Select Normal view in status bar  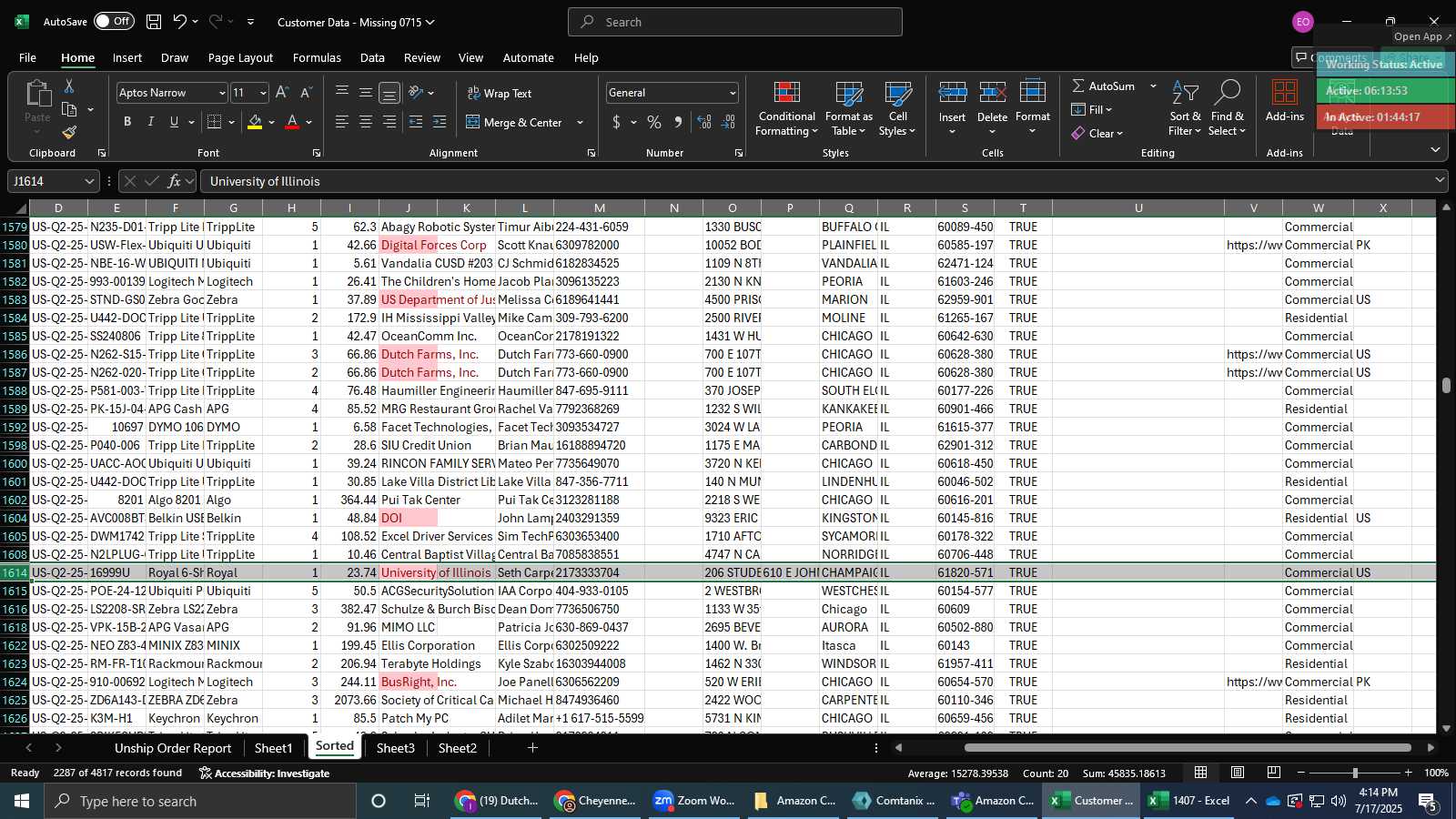tap(1201, 773)
